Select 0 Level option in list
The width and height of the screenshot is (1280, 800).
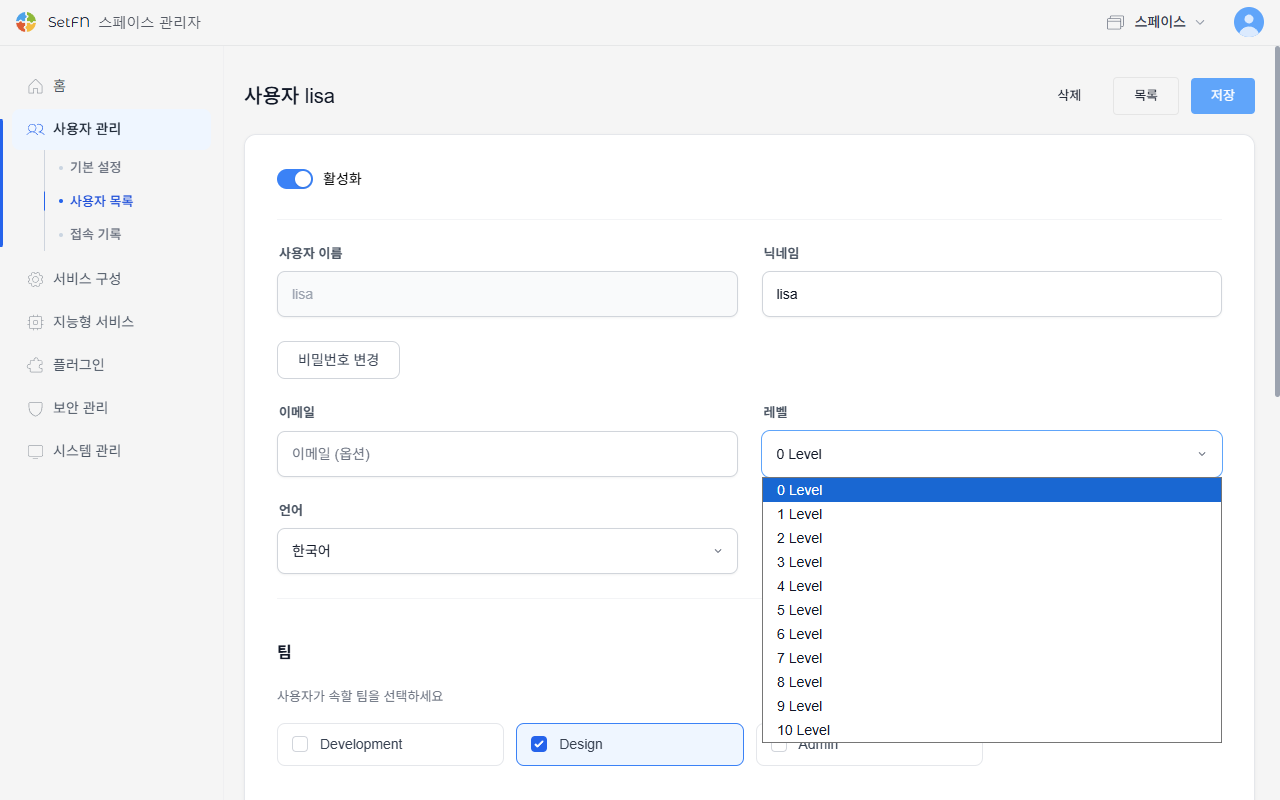(992, 490)
